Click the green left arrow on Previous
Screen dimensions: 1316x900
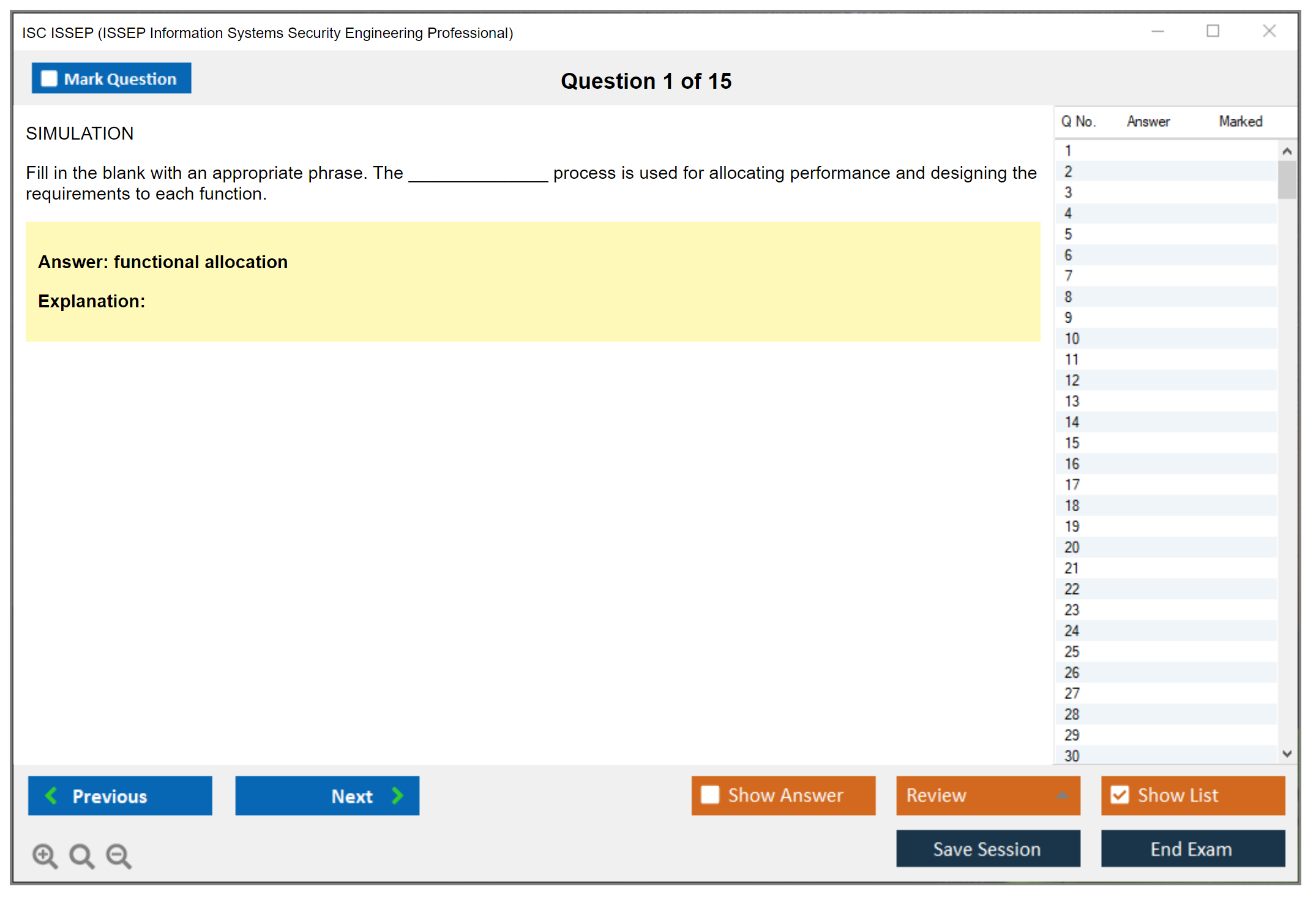[51, 795]
